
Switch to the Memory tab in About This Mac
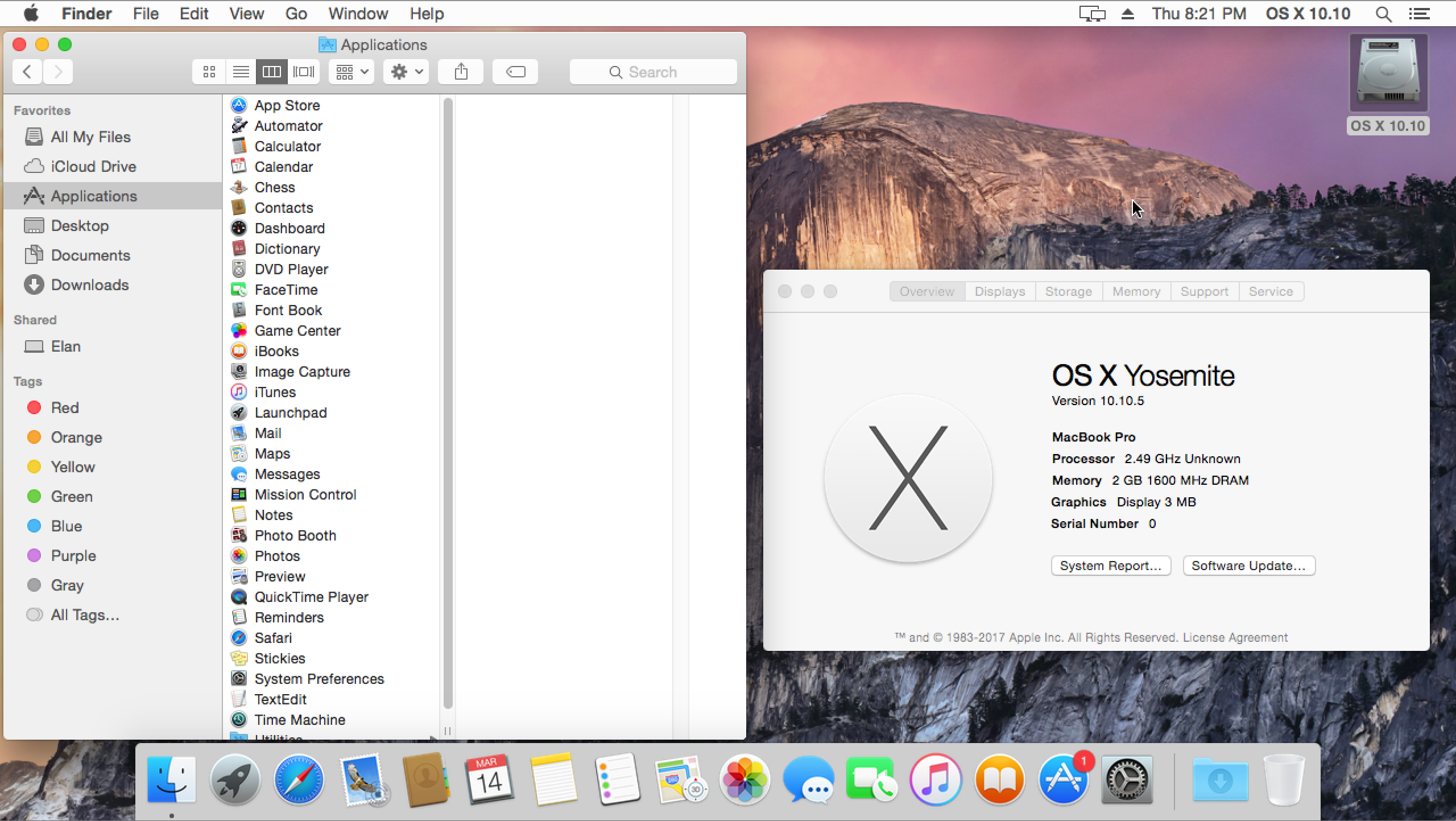1136,291
